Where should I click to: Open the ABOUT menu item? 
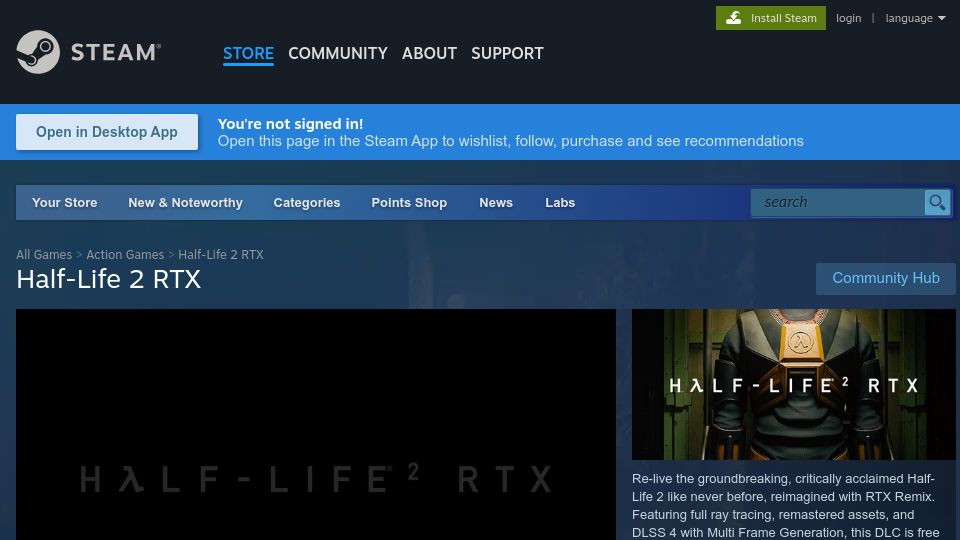click(429, 53)
